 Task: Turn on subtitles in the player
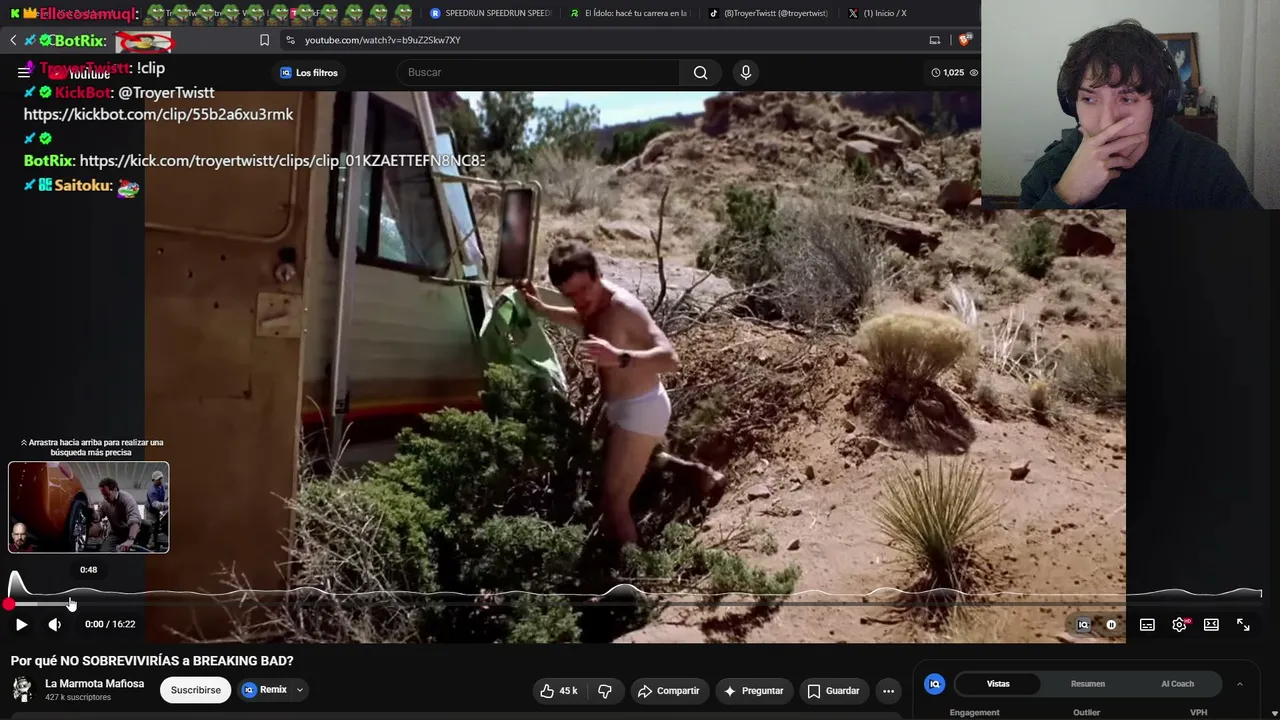point(1147,625)
